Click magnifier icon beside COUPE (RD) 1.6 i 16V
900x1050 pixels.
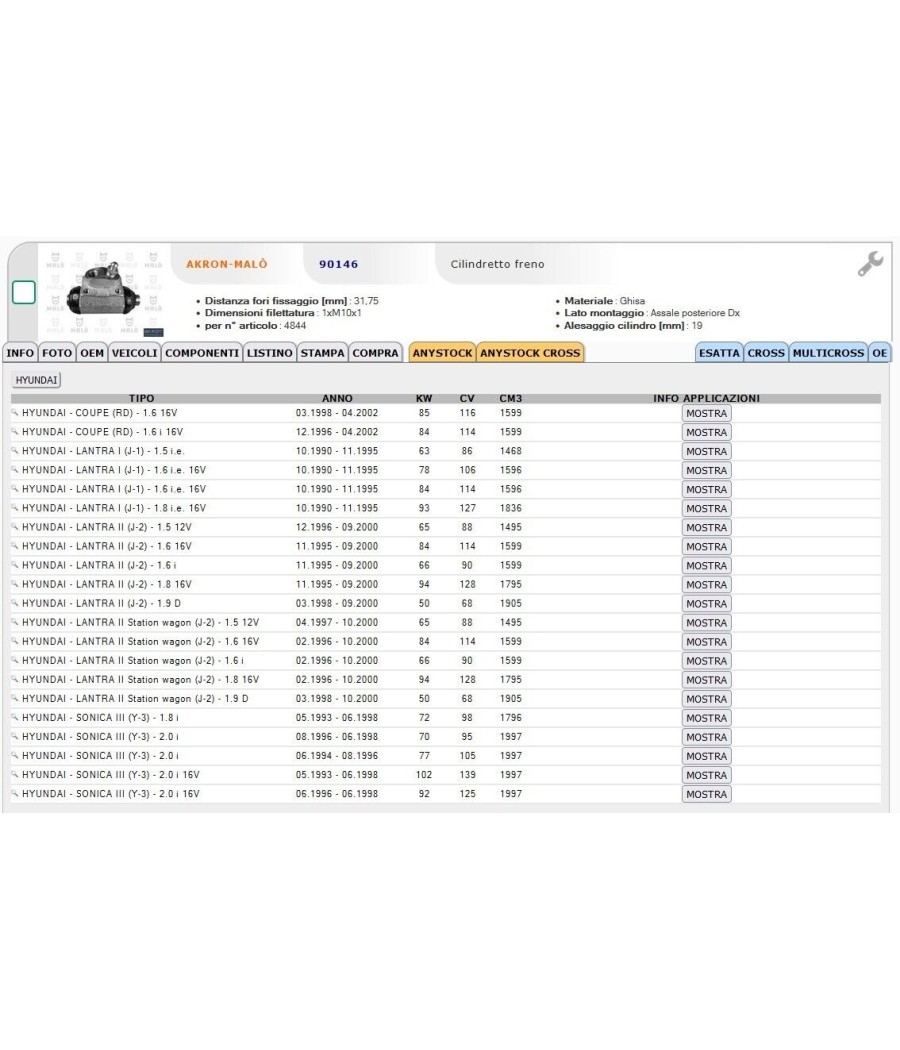pos(15,432)
